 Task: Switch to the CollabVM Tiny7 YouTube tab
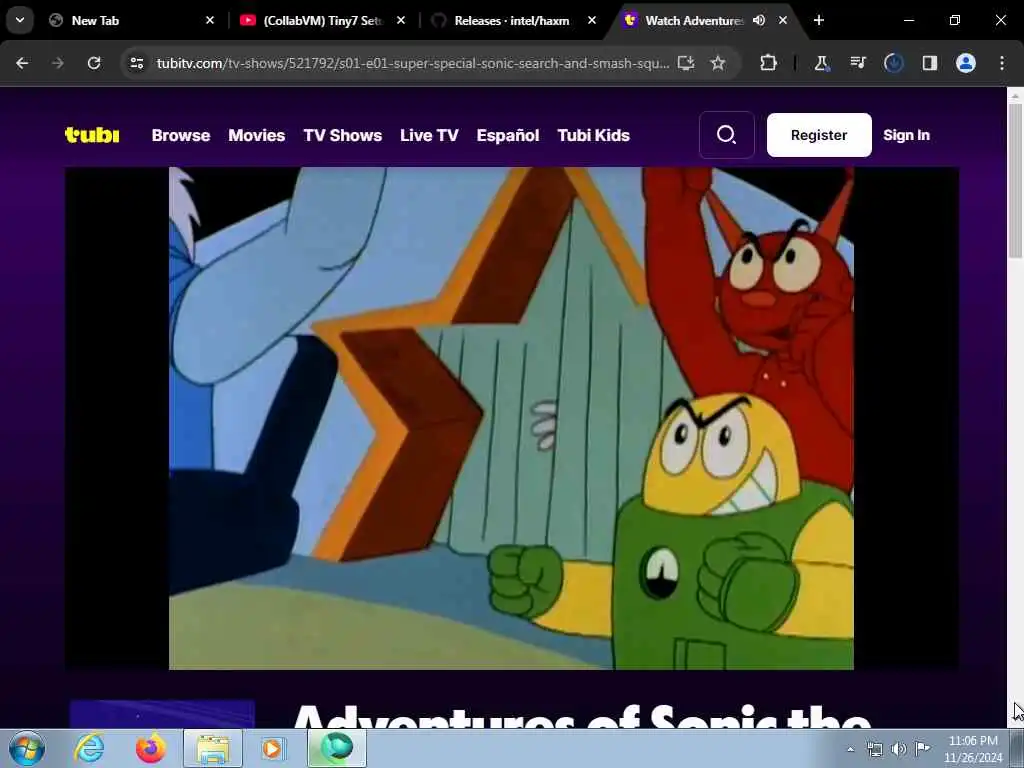pos(322,21)
